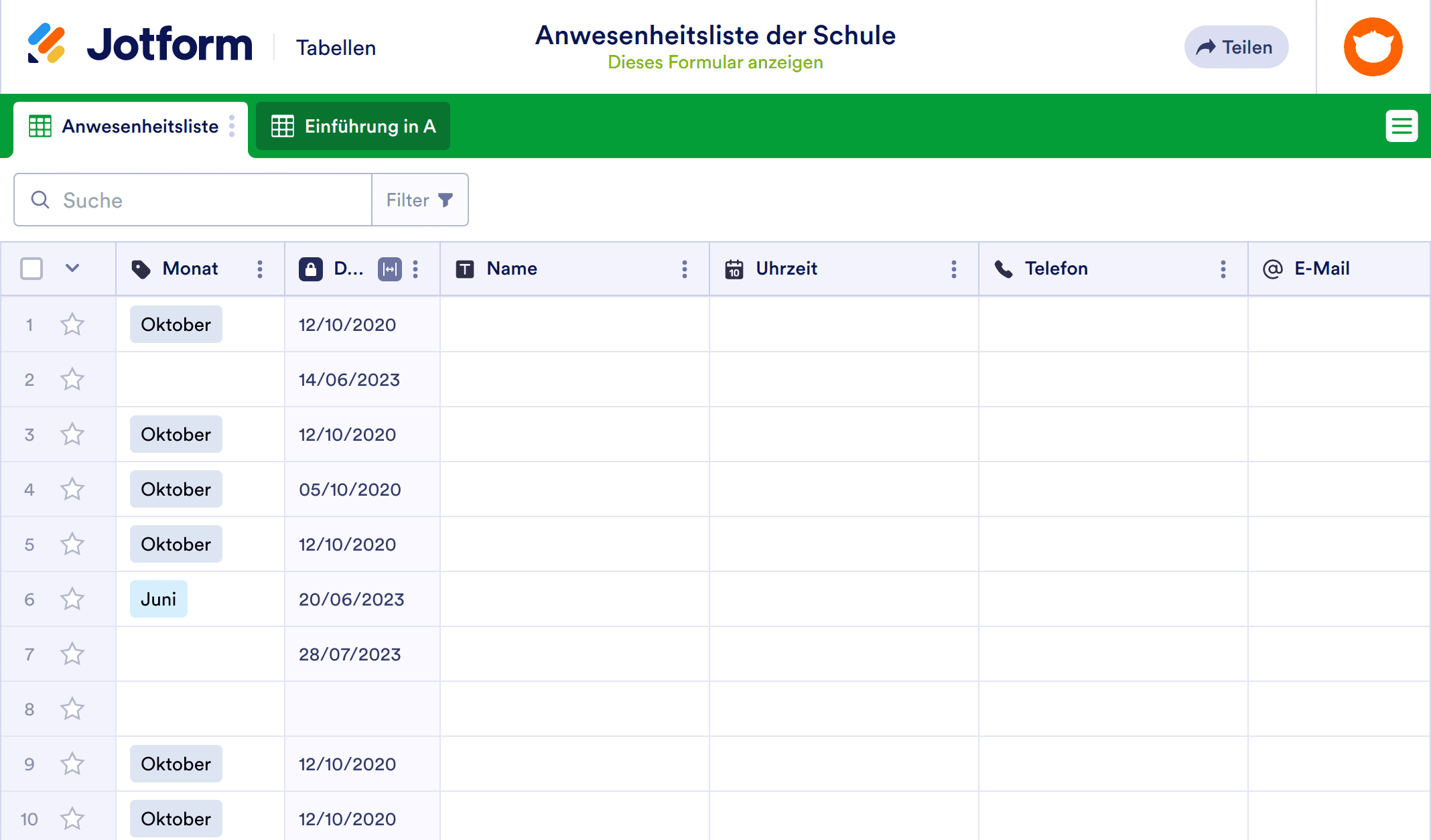
Task: Click the phone icon in Telefon header
Action: [1004, 269]
